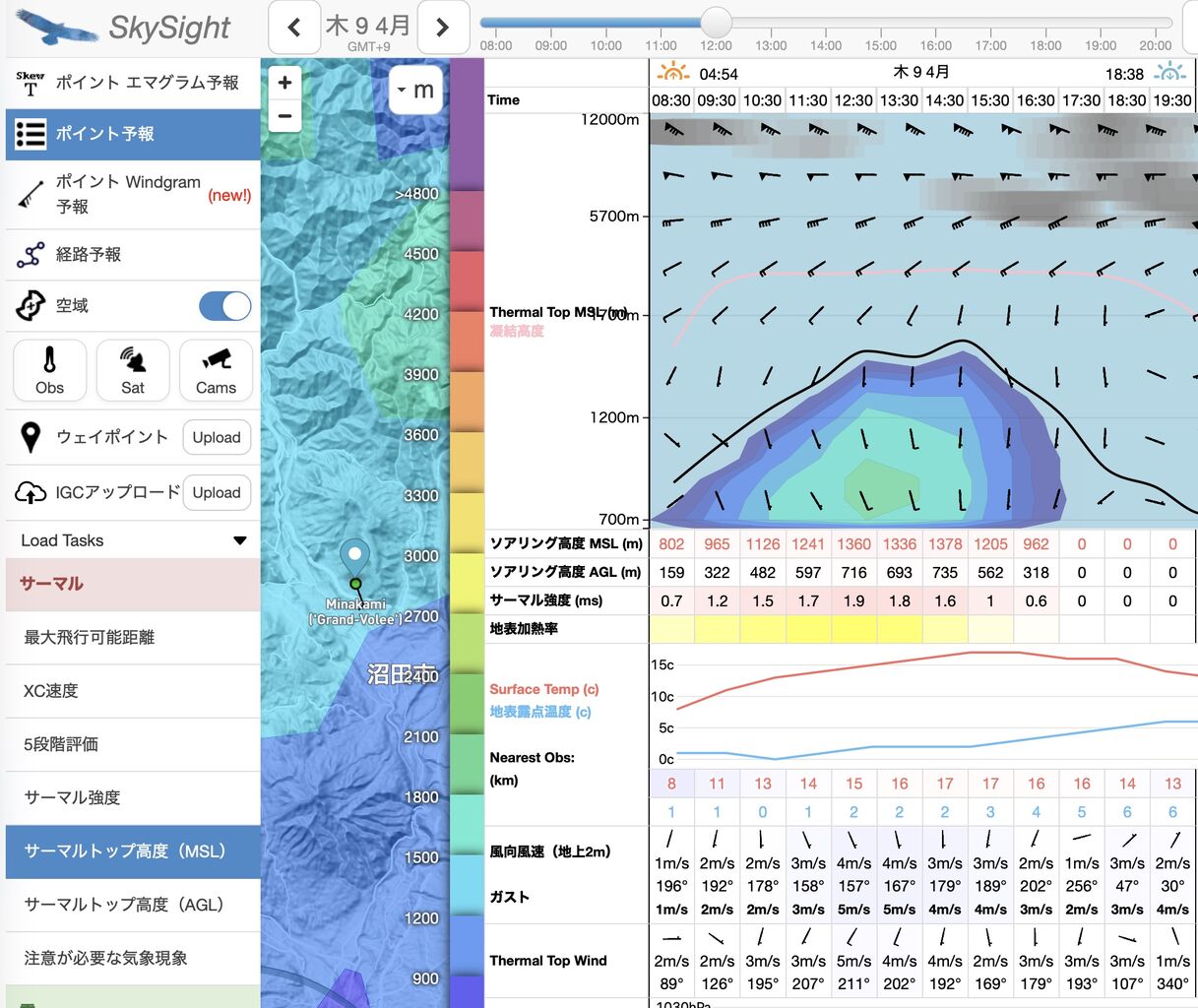Select the サーマル category header
The width and height of the screenshot is (1198, 1008).
pos(133,584)
